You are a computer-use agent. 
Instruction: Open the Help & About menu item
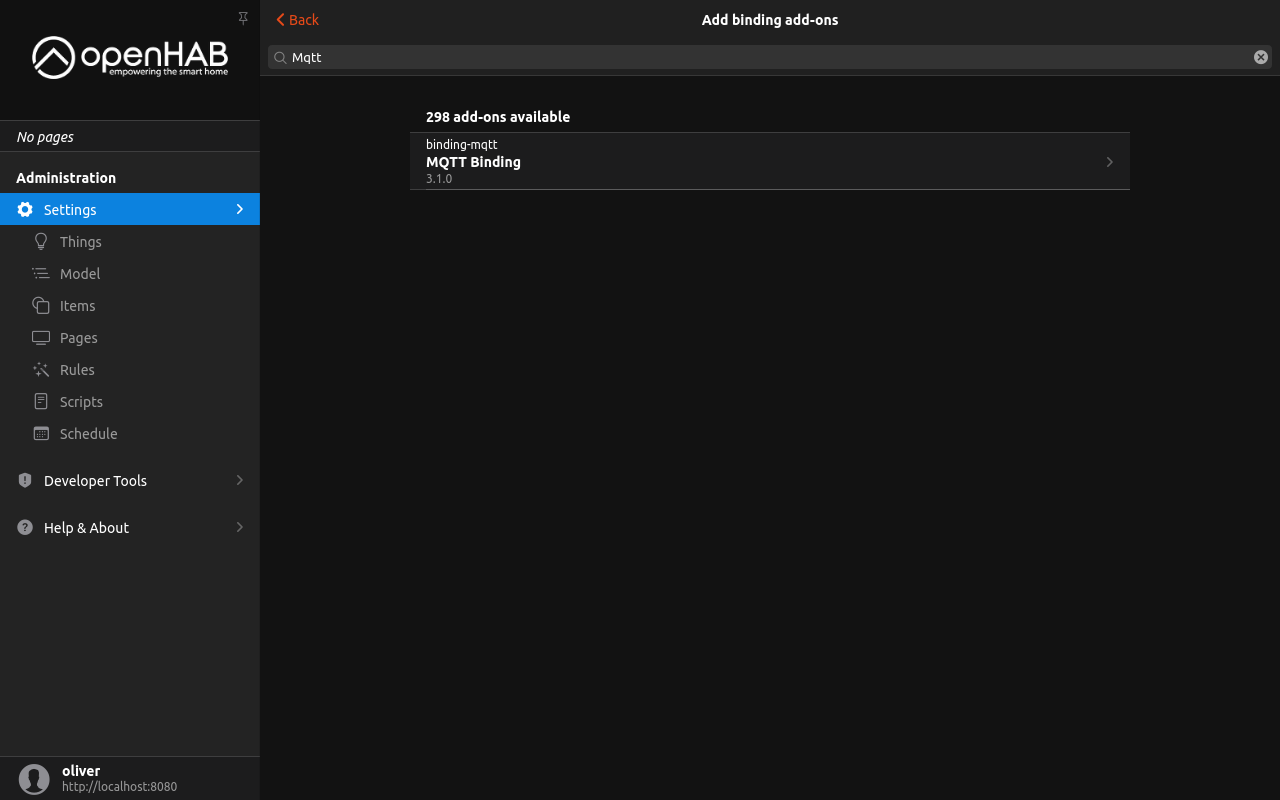86,528
